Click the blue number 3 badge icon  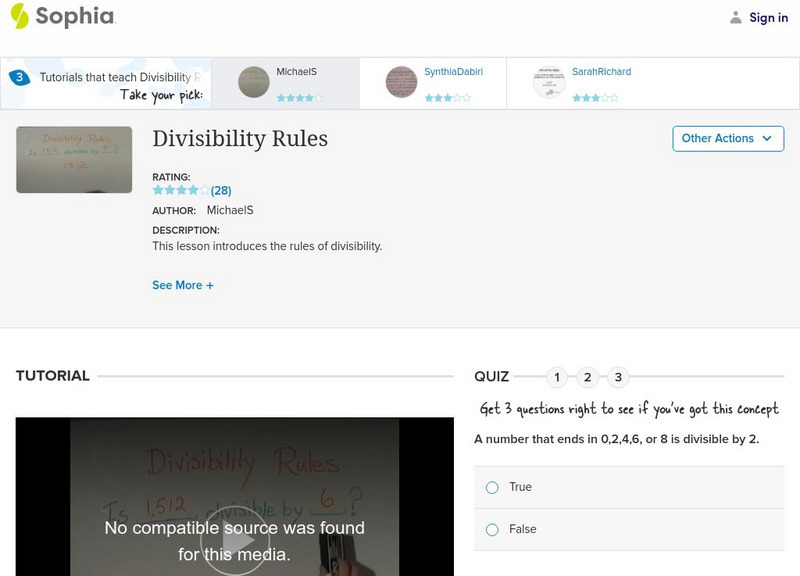19,78
